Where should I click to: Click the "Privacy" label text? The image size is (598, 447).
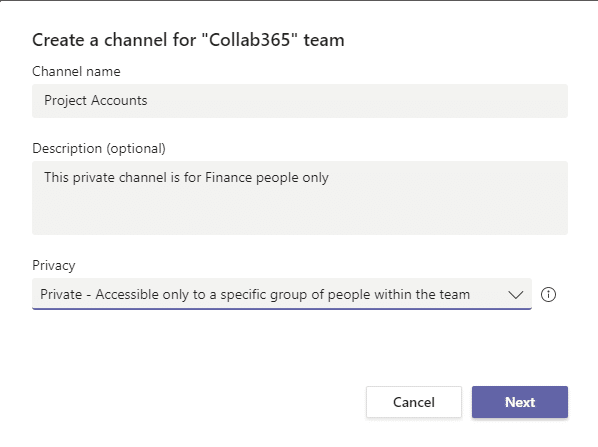(54, 265)
